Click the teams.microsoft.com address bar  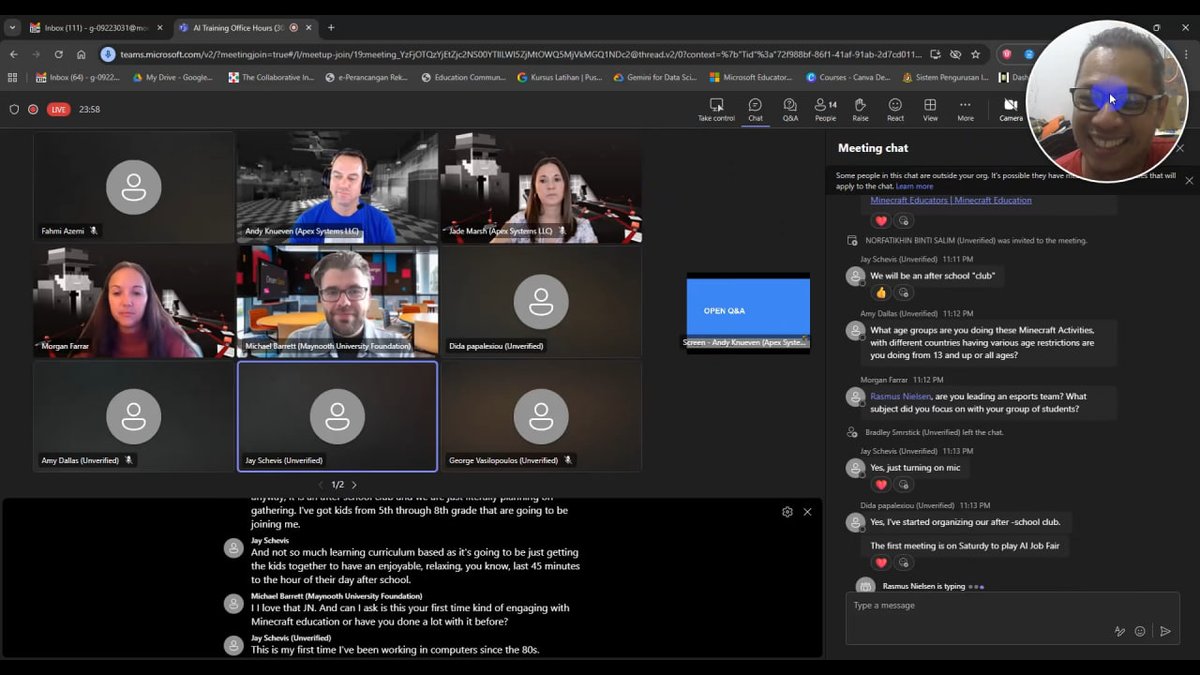click(520, 54)
